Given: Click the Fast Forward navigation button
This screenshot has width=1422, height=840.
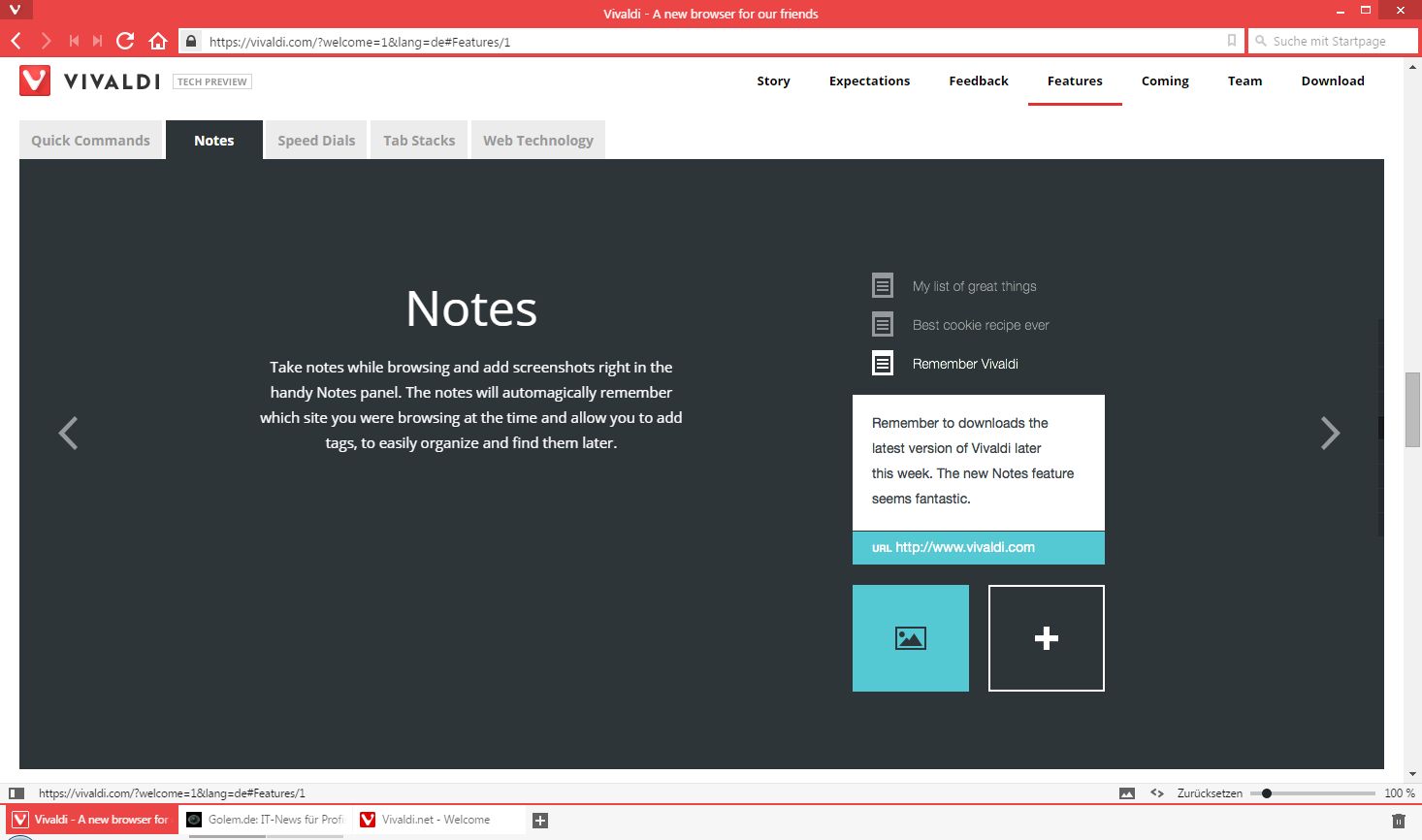Looking at the screenshot, I should point(97,41).
